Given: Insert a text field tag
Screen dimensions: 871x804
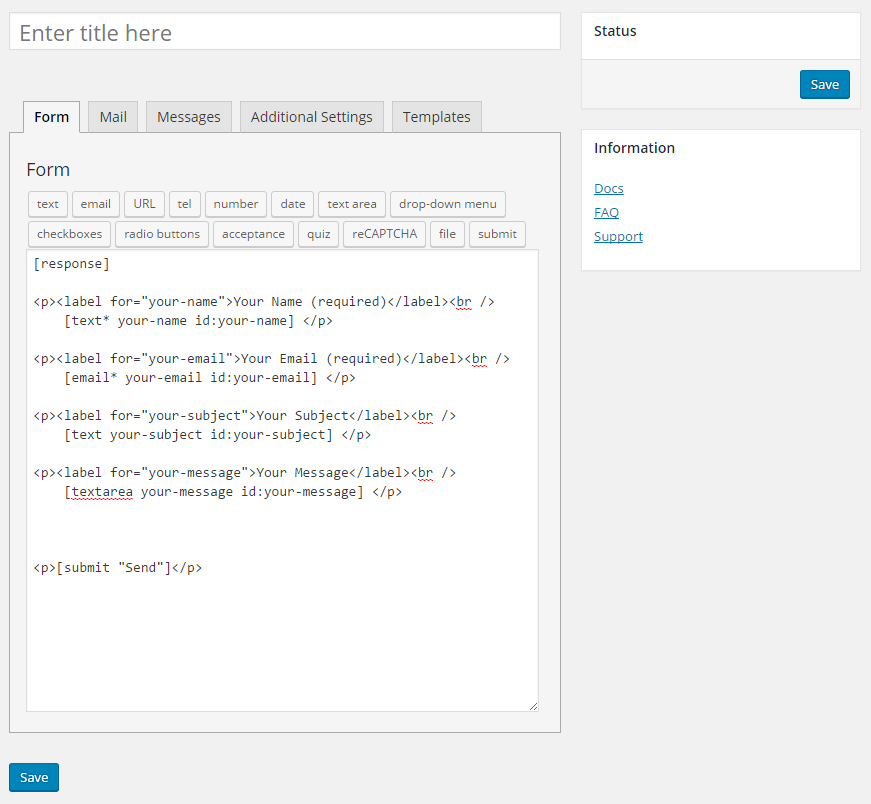Looking at the screenshot, I should coord(48,204).
